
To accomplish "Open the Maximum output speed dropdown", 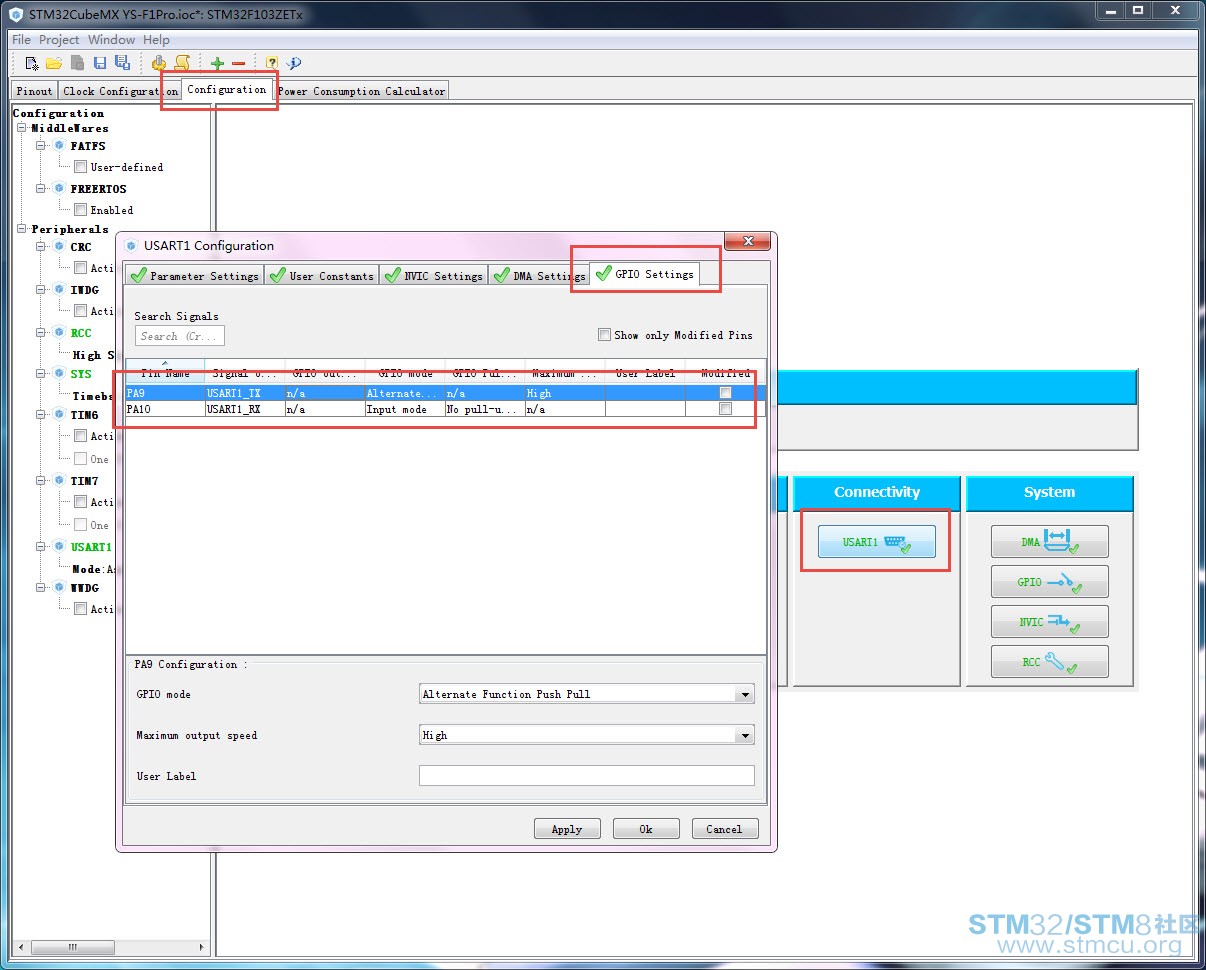I will point(744,735).
